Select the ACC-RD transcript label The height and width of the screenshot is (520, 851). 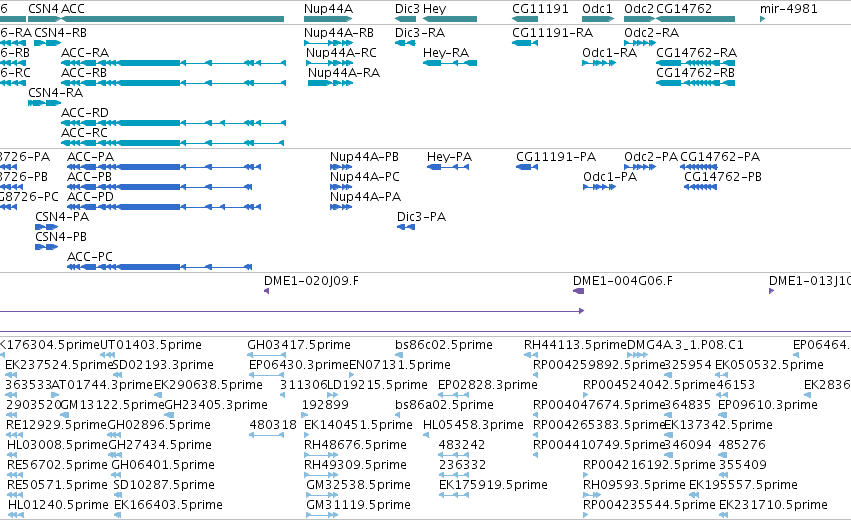click(85, 113)
